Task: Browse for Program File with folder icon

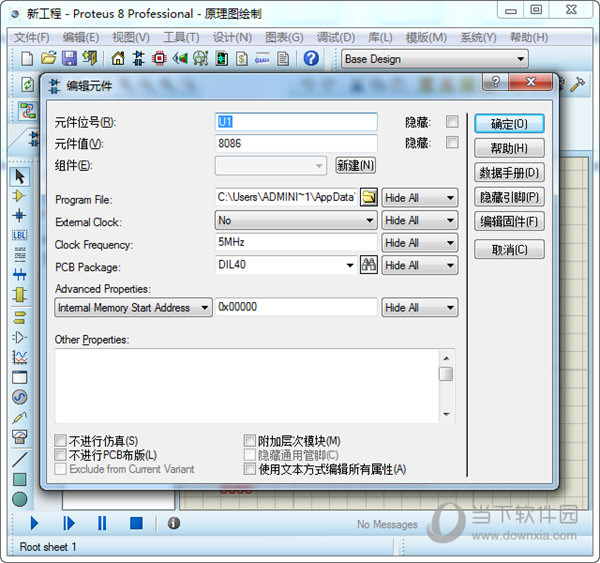Action: (x=369, y=197)
